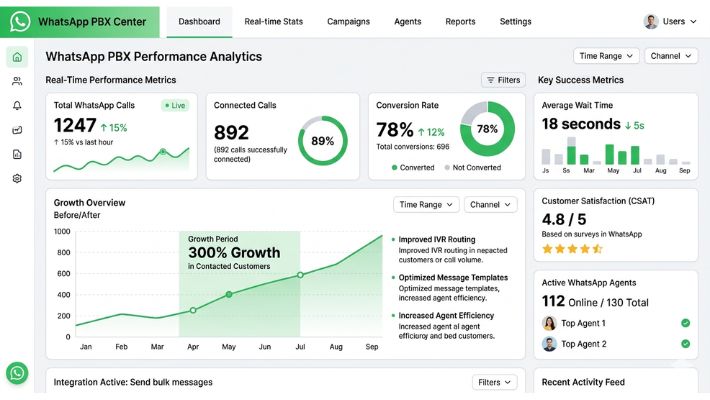This screenshot has width=710, height=400.
Task: Open the contacts/users icon in the sidebar
Action: [x=17, y=81]
